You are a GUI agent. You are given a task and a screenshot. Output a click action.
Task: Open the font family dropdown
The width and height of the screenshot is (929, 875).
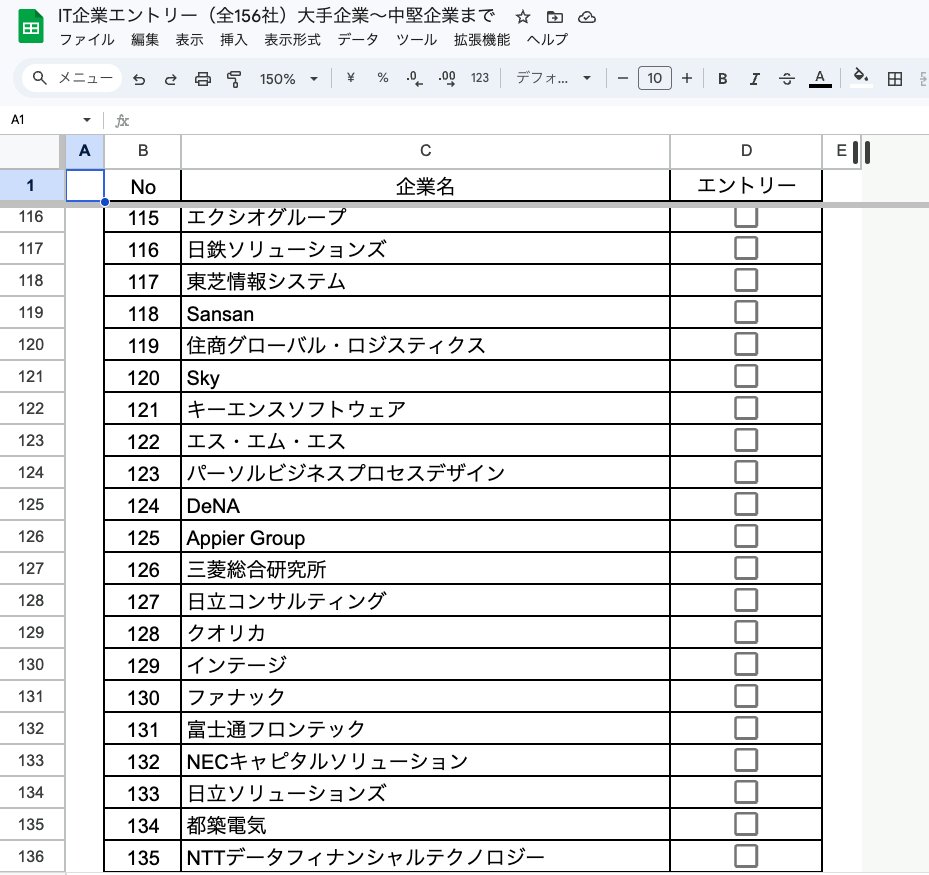coord(553,78)
